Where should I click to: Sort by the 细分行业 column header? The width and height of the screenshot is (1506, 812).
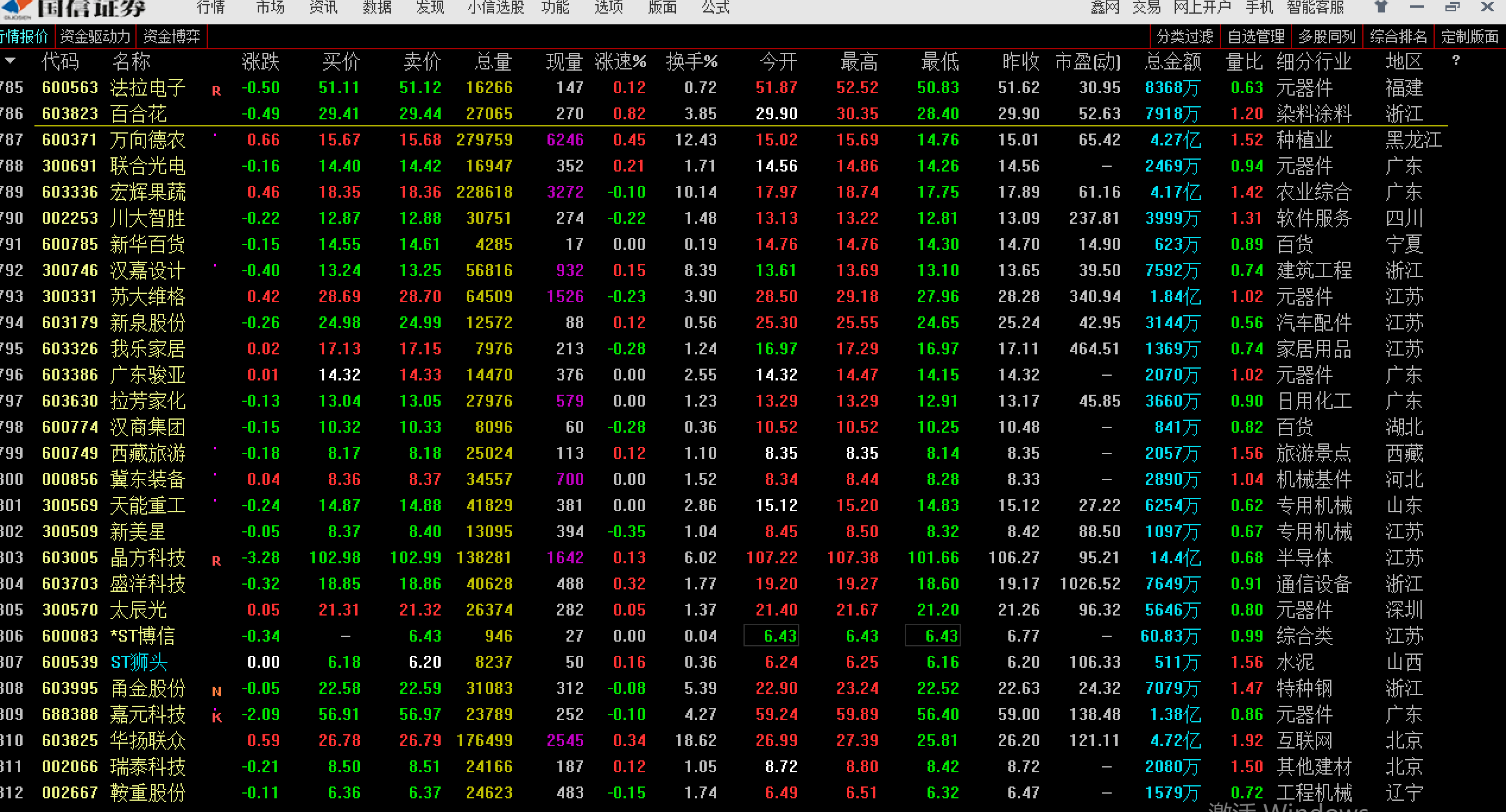point(1314,61)
